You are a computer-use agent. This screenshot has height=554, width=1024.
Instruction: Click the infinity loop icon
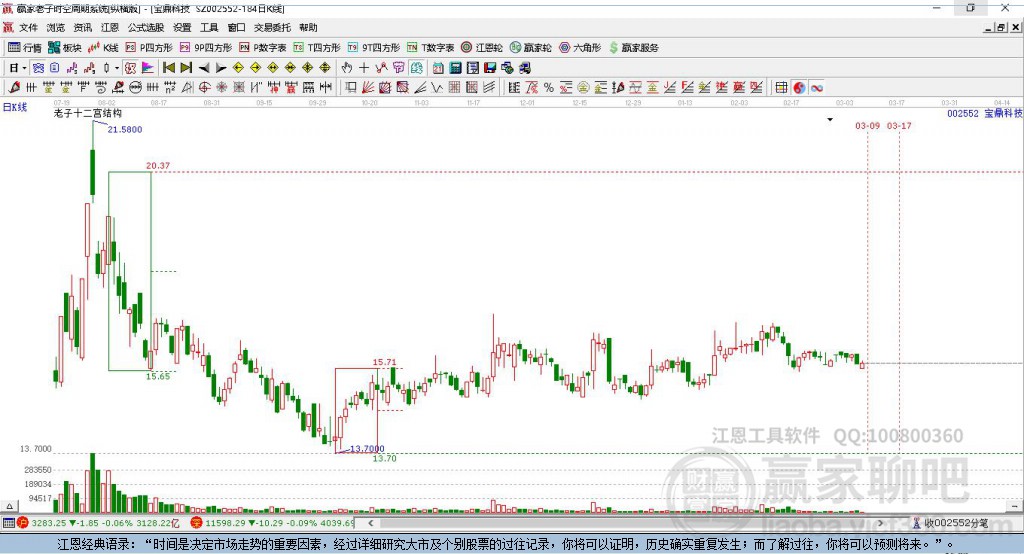point(816,88)
